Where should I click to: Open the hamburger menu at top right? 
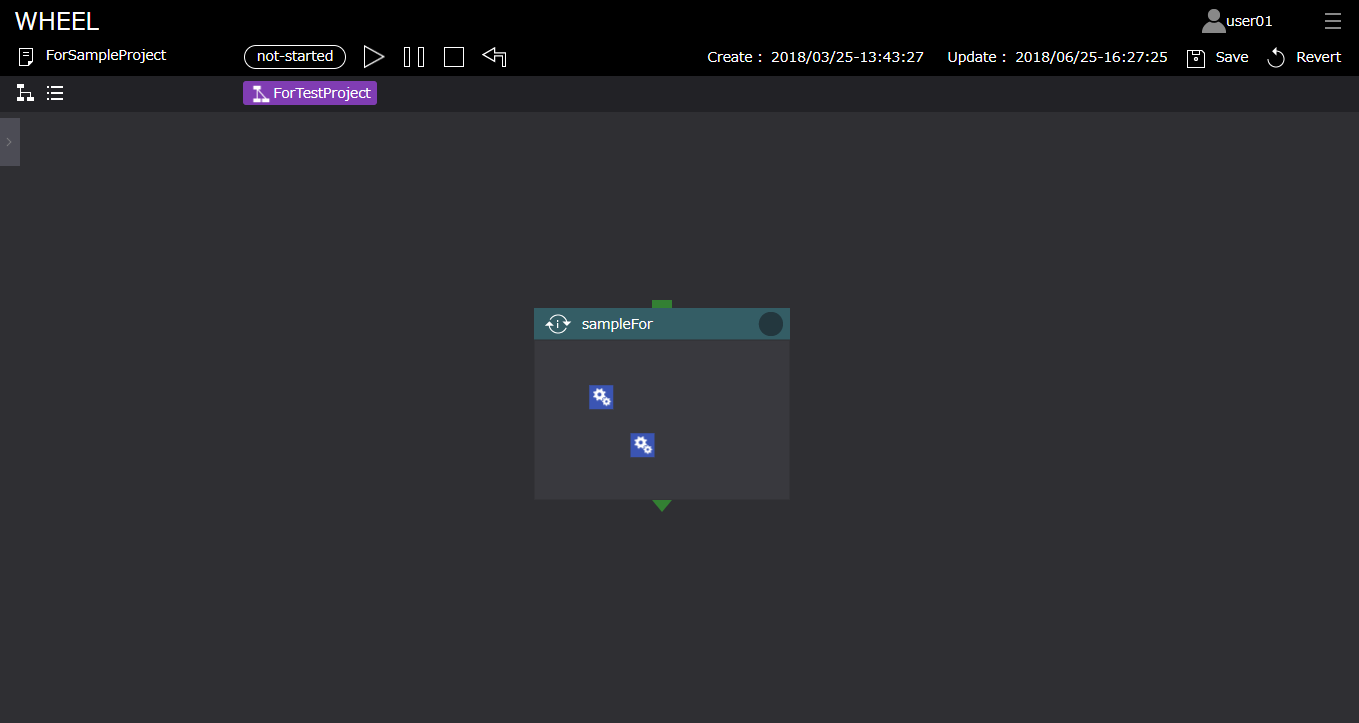tap(1332, 21)
